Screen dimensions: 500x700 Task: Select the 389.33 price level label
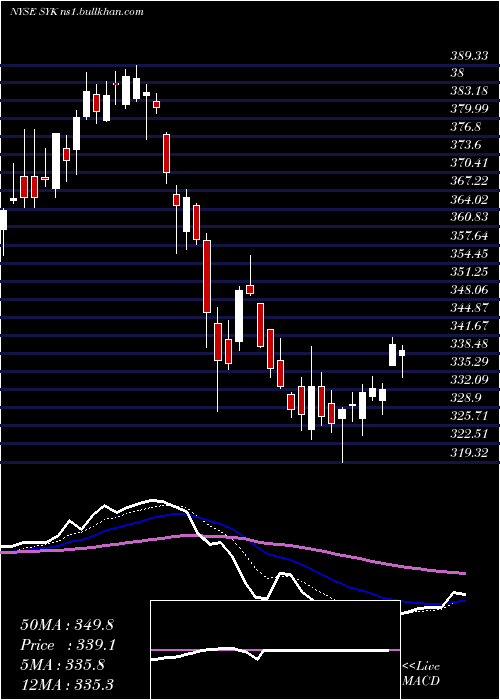(469, 55)
